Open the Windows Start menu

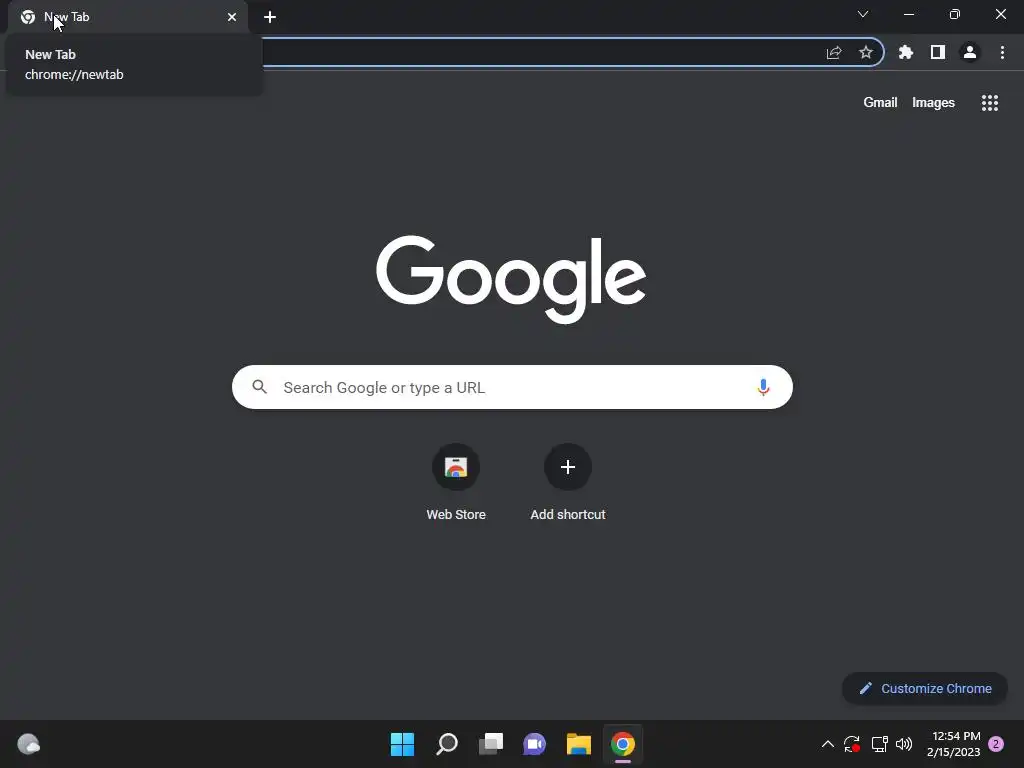pos(402,744)
